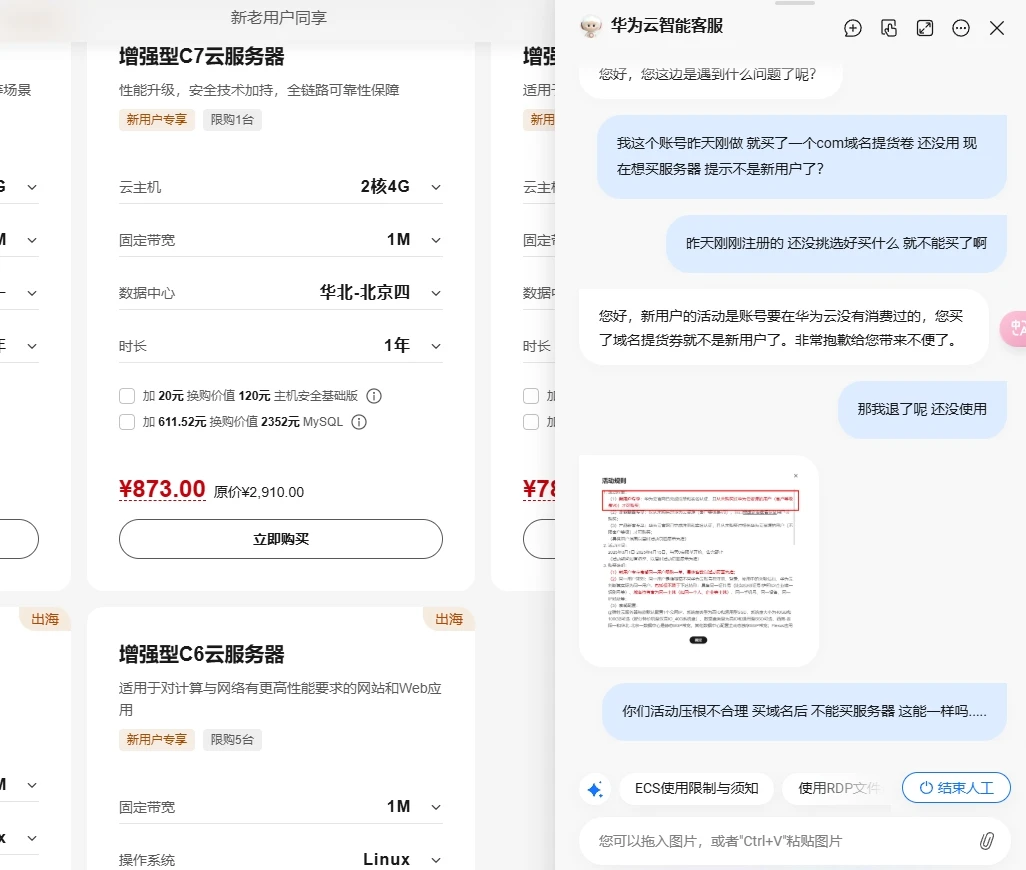The height and width of the screenshot is (870, 1026).
Task: Expand the chat panel to full size
Action: (925, 28)
